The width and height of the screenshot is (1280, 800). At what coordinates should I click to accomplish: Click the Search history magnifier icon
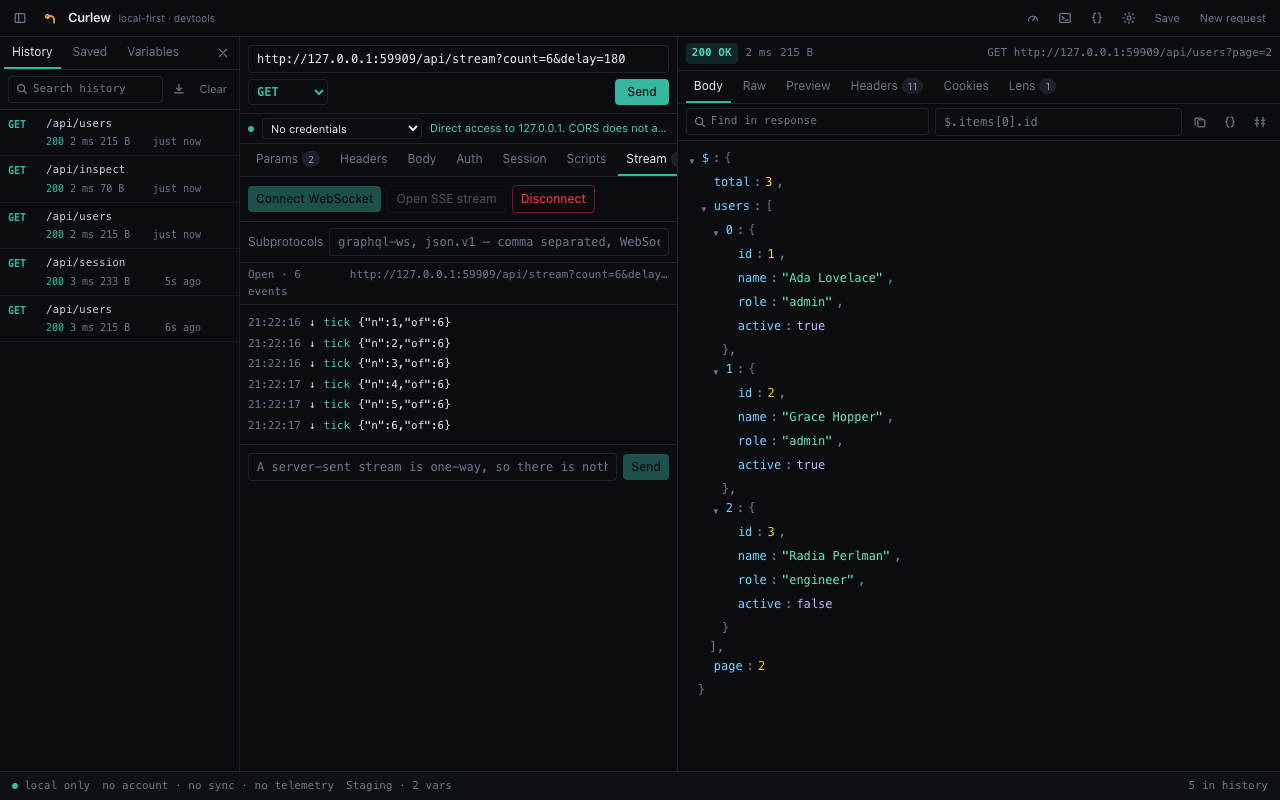[22, 89]
